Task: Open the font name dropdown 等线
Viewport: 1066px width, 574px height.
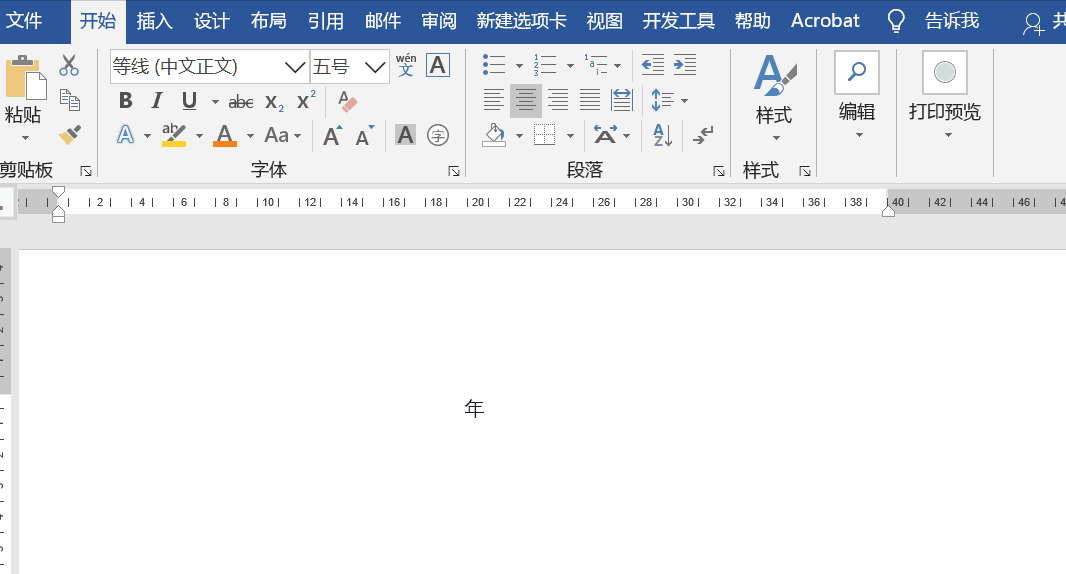Action: (294, 67)
